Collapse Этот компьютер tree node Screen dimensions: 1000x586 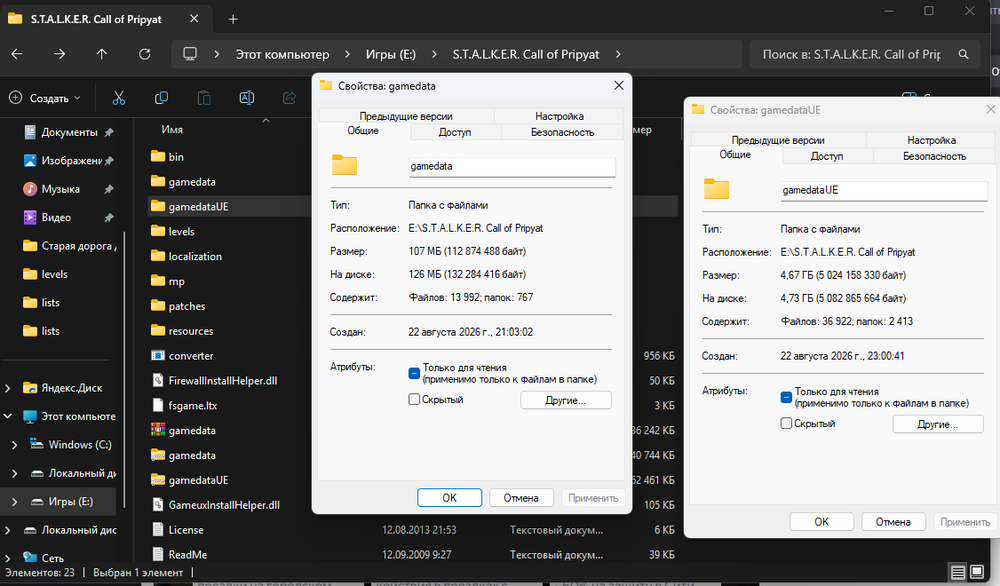8,416
